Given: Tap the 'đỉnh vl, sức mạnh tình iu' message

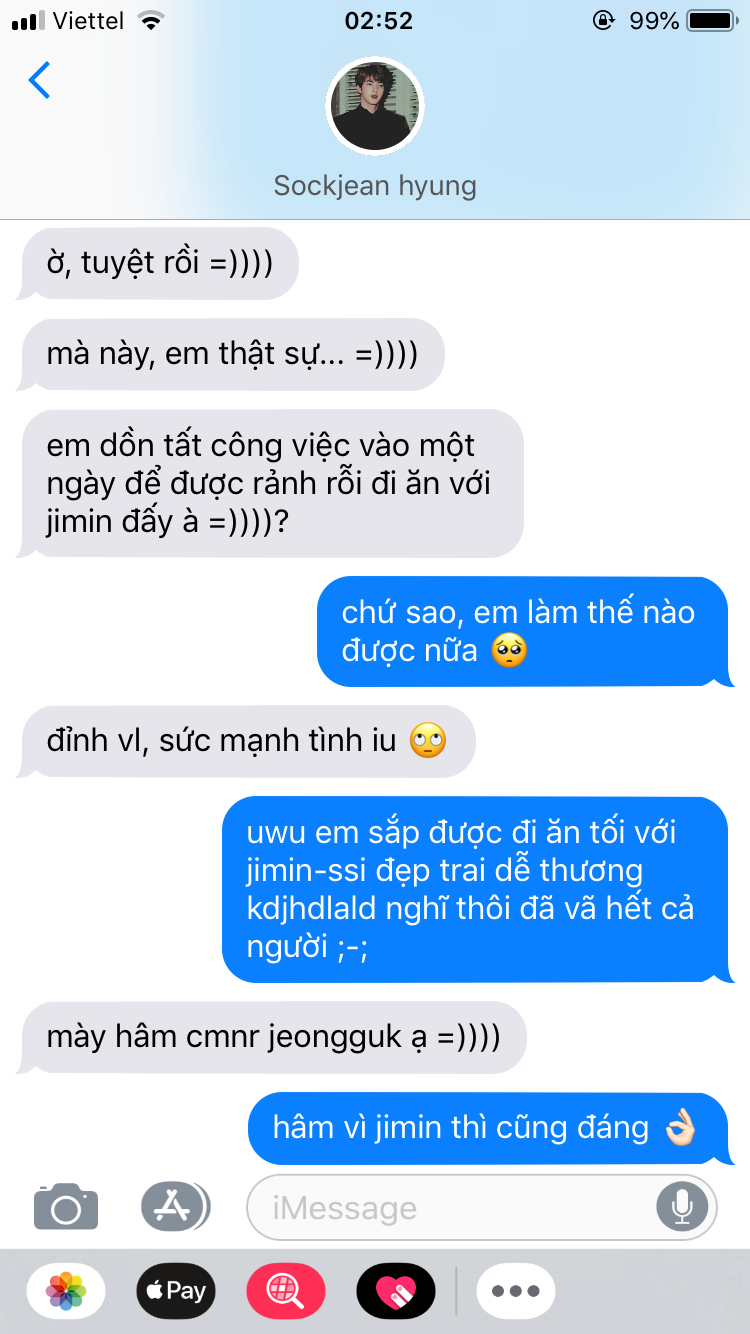Looking at the screenshot, I should 246,742.
